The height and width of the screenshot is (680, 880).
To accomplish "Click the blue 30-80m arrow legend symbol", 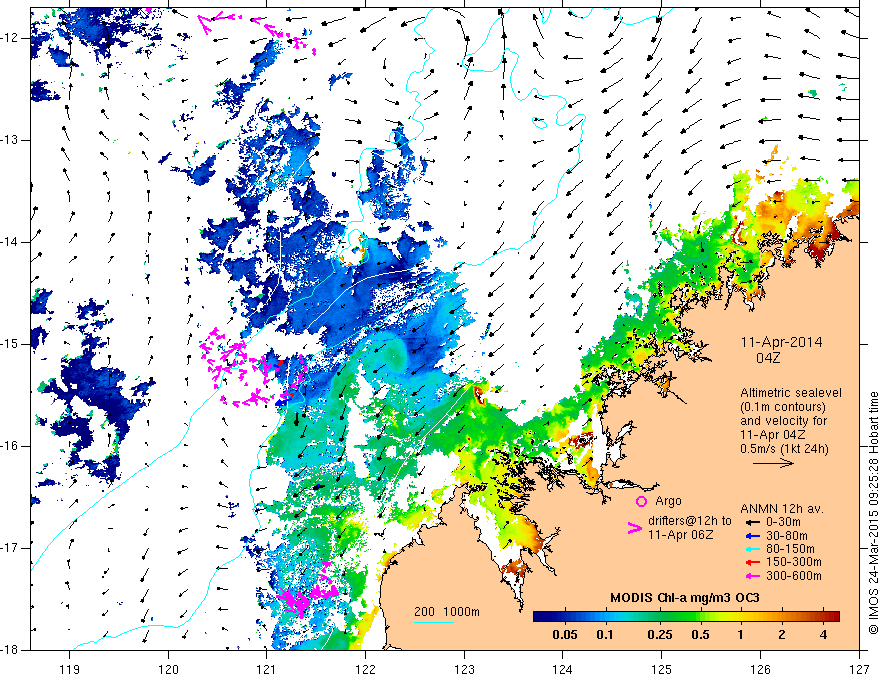I will pos(753,536).
